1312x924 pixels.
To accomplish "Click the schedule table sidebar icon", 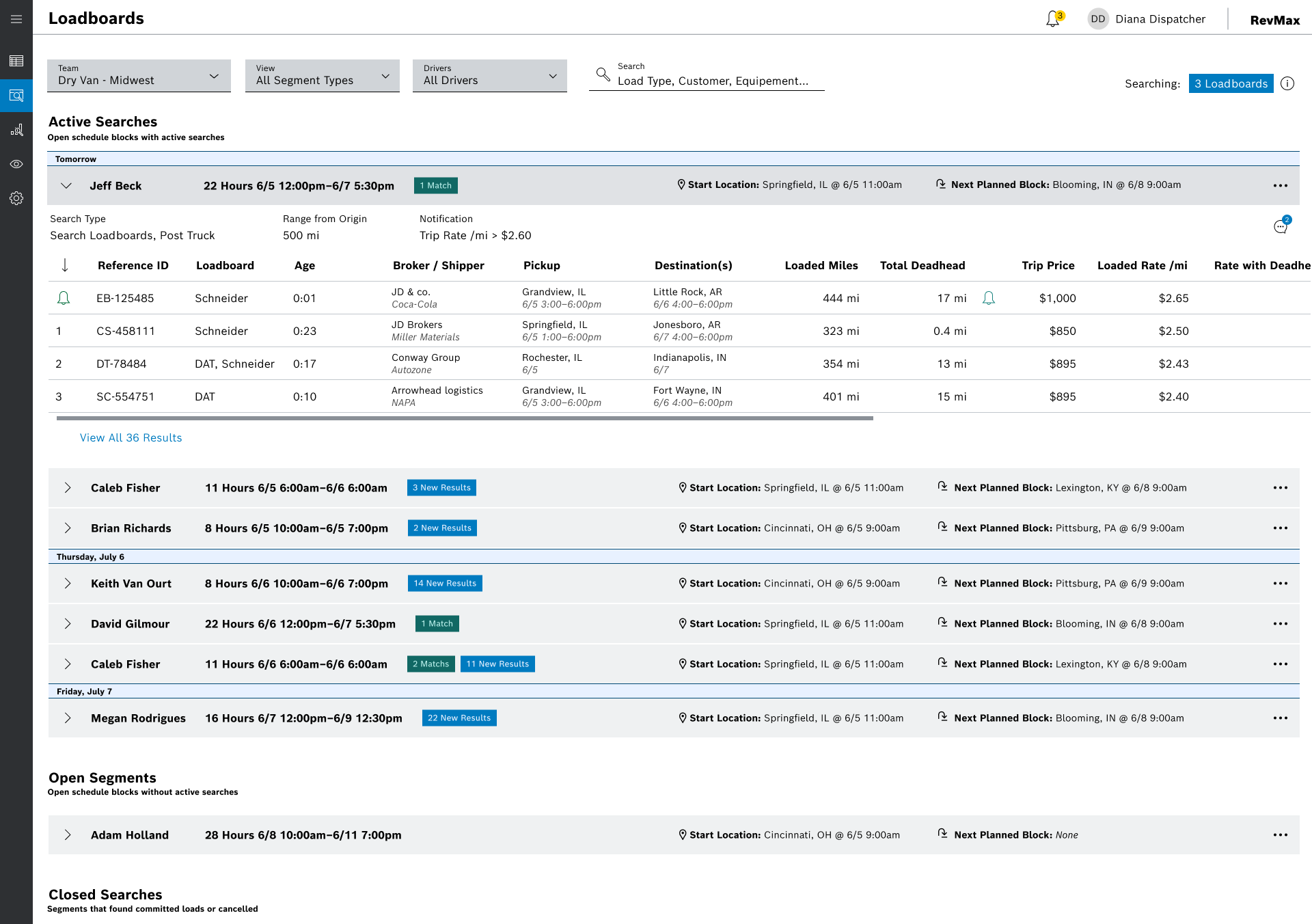I will click(16, 62).
